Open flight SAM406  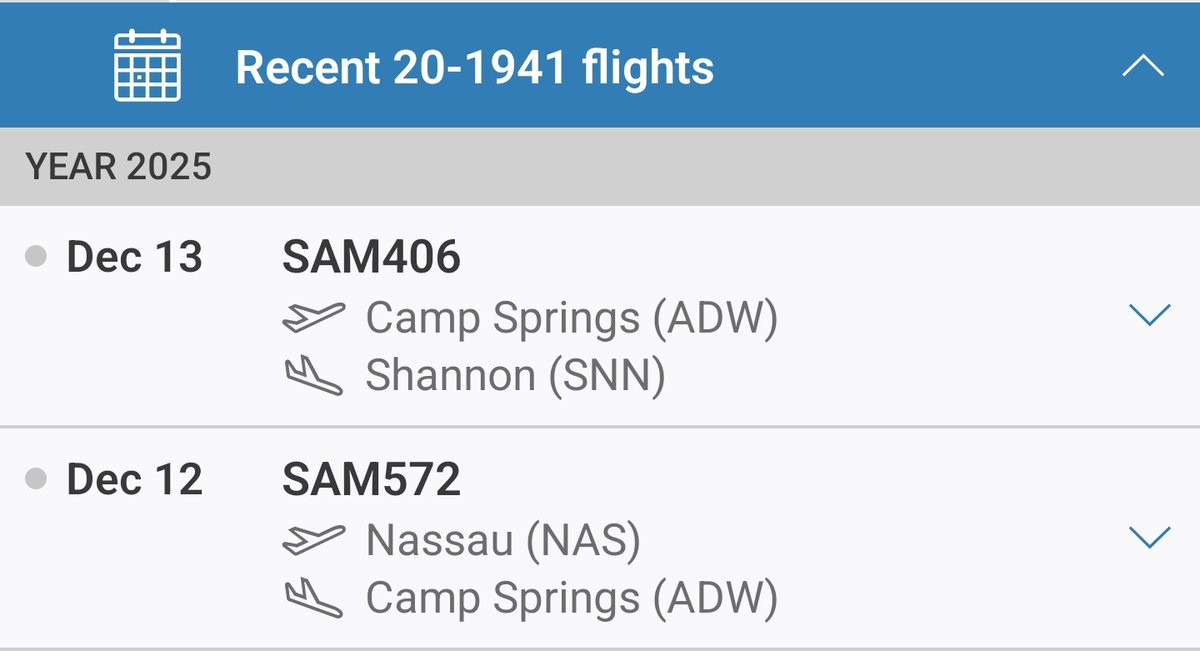tap(371, 258)
